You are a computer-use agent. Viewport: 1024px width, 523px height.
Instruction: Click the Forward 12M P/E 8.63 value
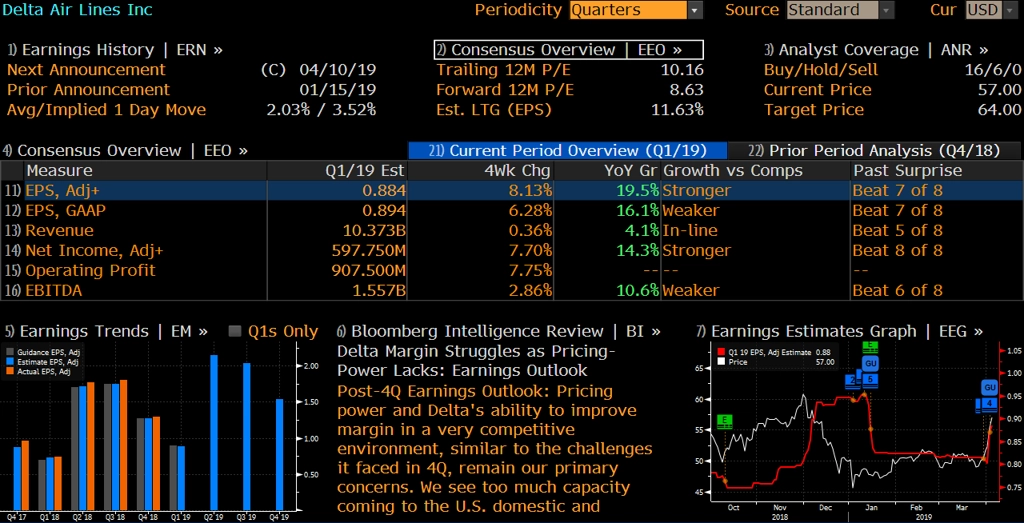[687, 90]
